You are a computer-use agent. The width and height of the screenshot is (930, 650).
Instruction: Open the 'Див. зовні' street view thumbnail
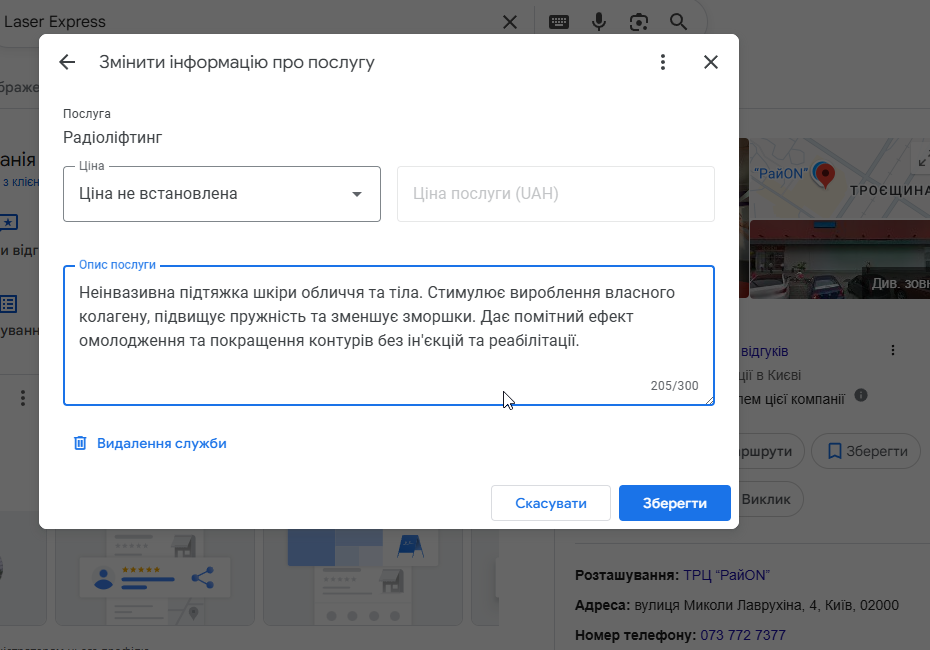coord(840,259)
